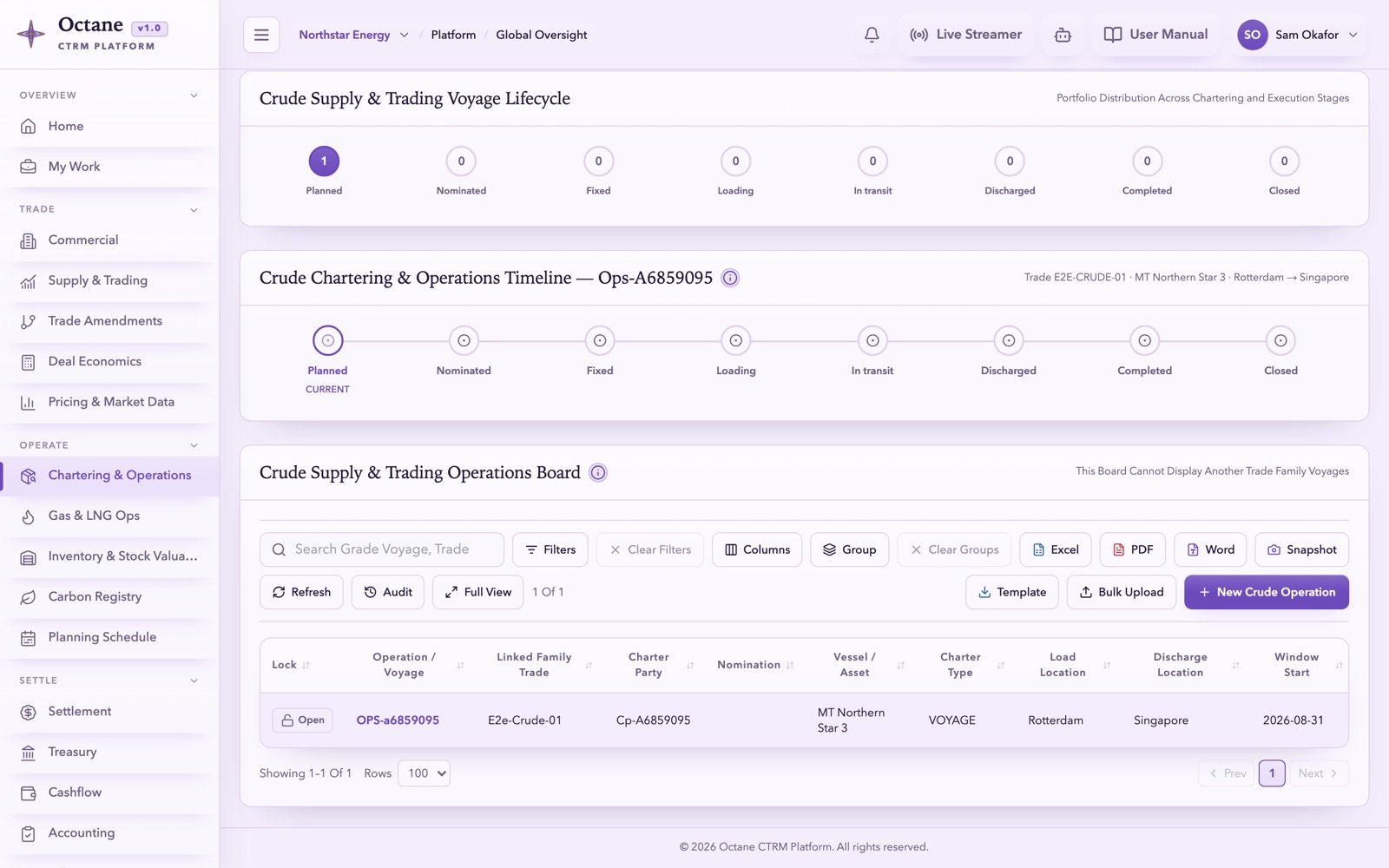Screen dimensions: 1389x868
Task: Open Supply & Trading in sidebar
Action: [x=109, y=280]
